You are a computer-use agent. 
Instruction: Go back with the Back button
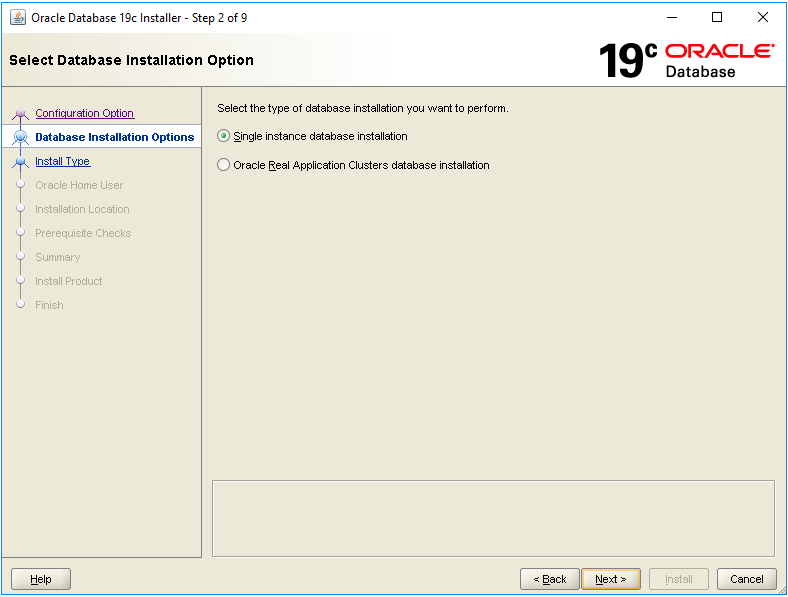550,579
